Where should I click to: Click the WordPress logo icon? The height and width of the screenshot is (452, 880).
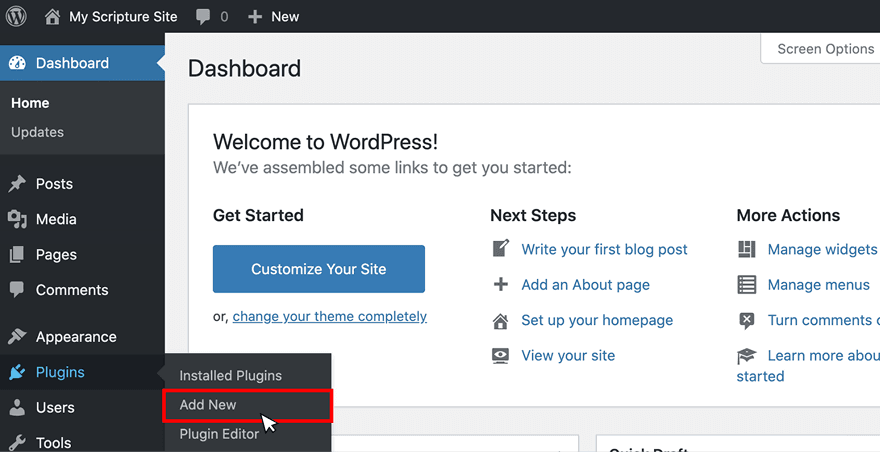click(x=16, y=16)
